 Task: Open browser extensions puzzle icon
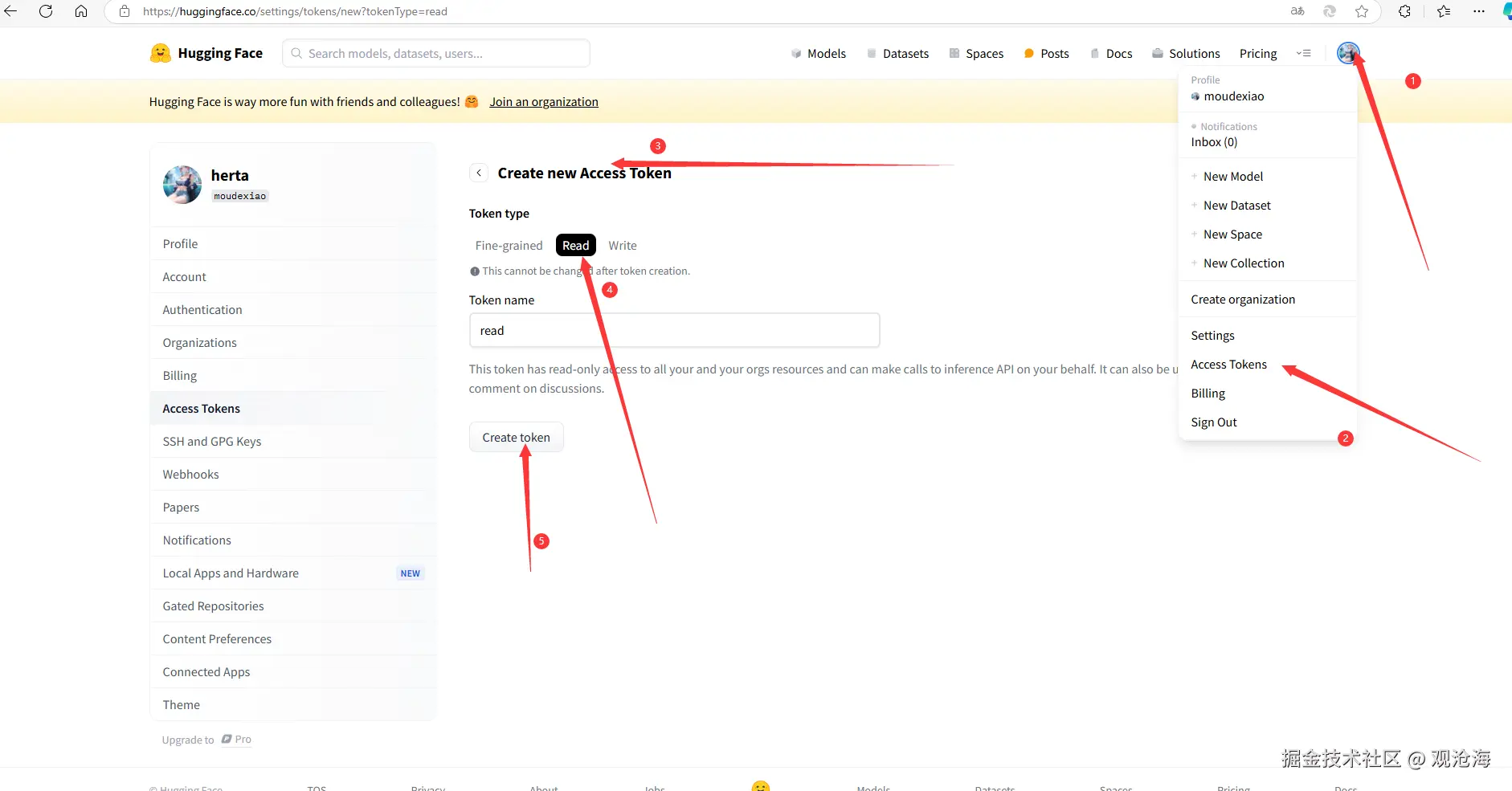coord(1404,11)
